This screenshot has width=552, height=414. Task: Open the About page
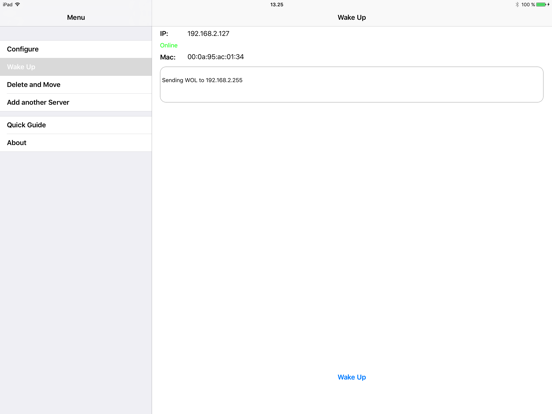[x=76, y=143]
